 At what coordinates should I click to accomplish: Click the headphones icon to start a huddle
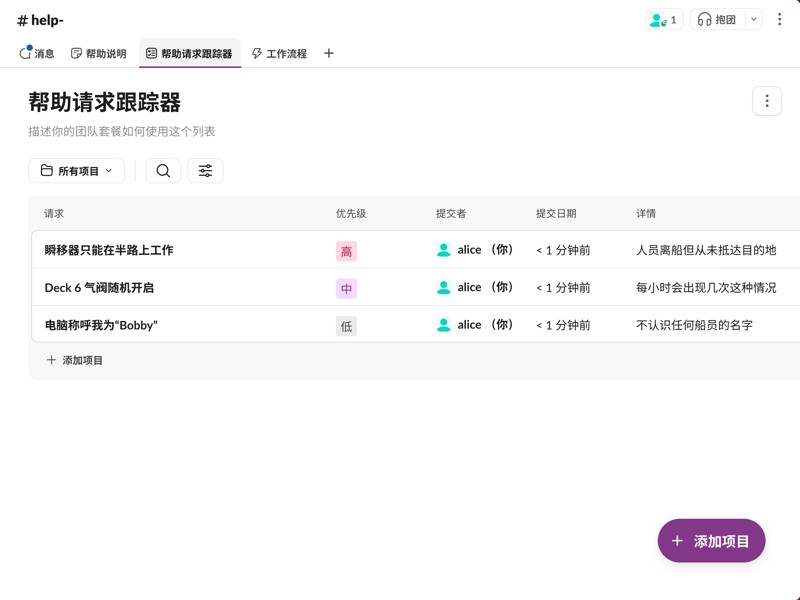click(x=706, y=19)
